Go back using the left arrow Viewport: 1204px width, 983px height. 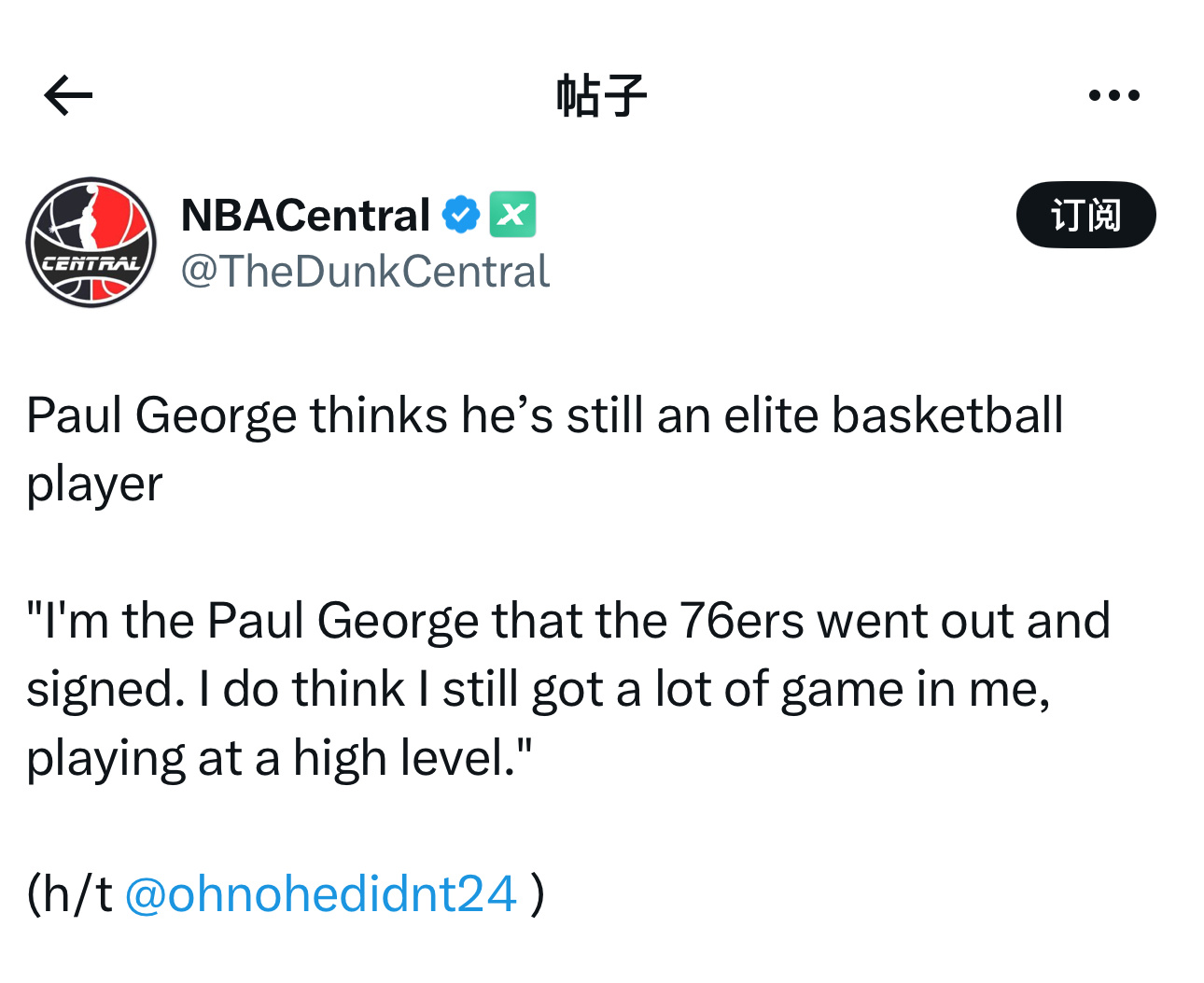click(68, 95)
